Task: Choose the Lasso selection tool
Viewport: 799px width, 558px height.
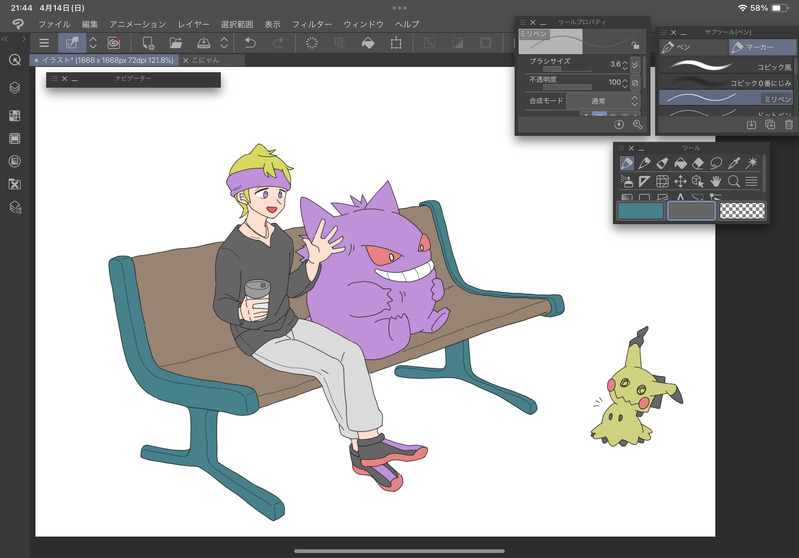Action: pos(716,163)
